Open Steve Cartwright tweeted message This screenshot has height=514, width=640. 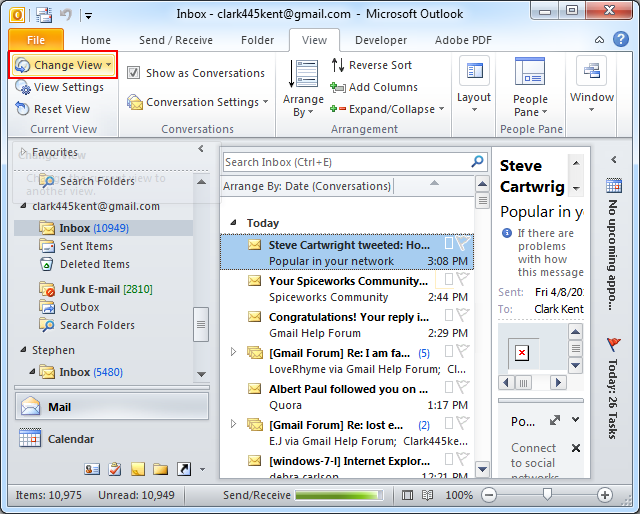point(347,252)
